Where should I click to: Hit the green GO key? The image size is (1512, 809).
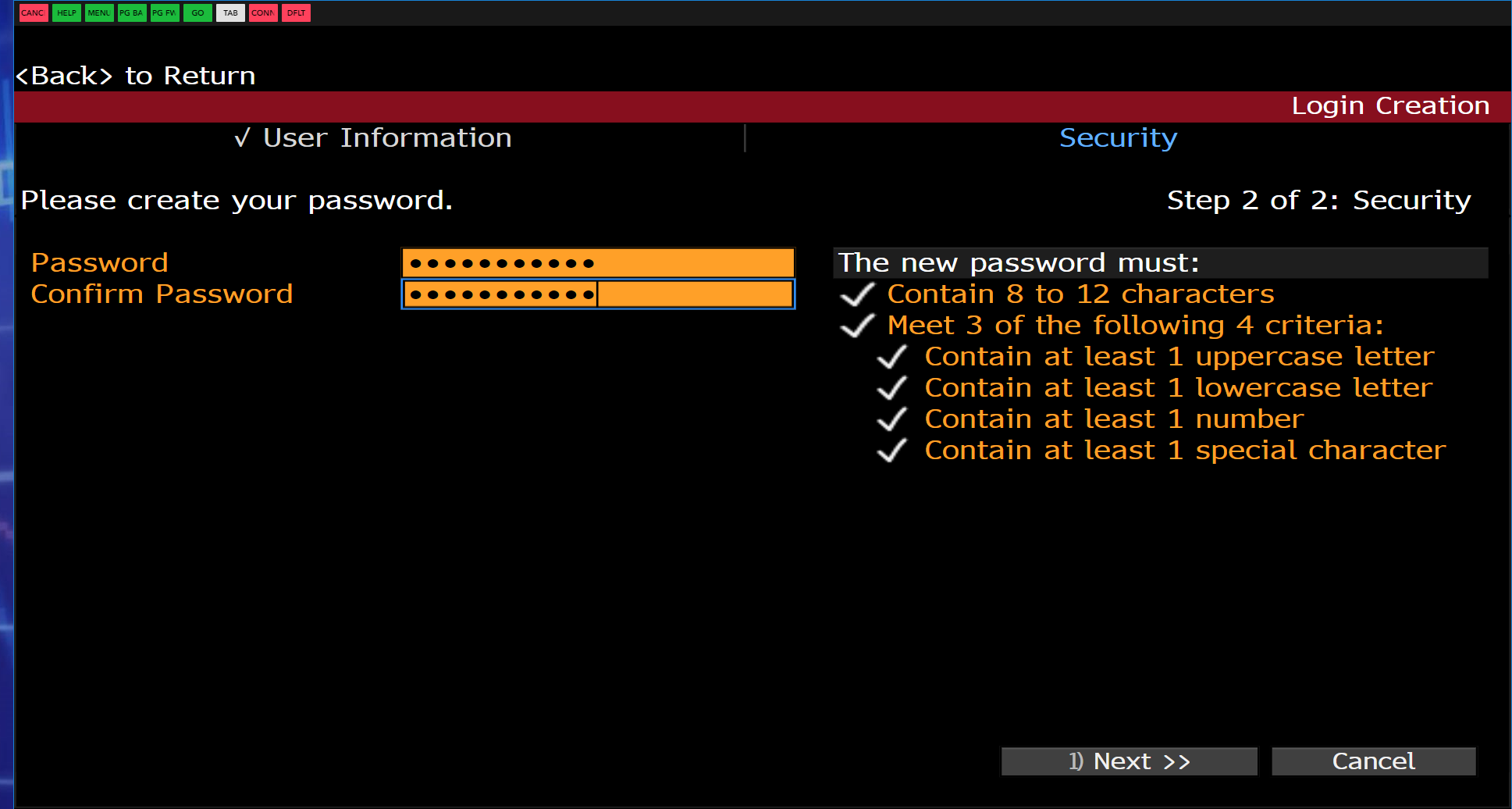[197, 12]
